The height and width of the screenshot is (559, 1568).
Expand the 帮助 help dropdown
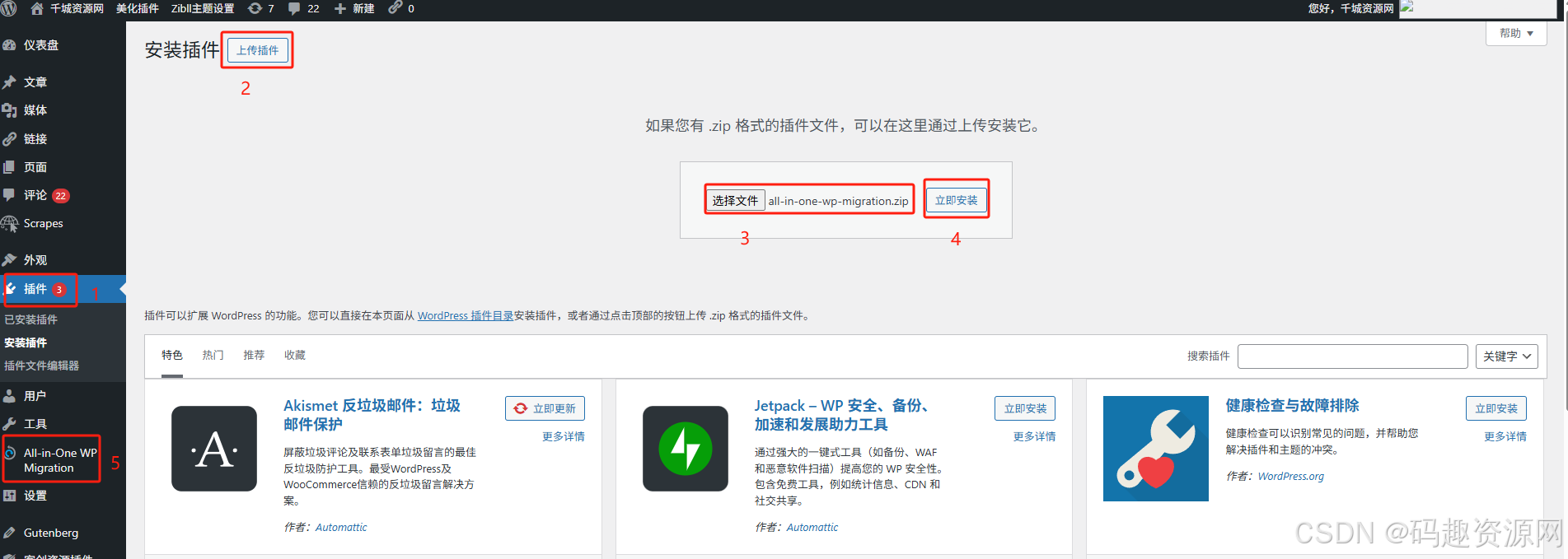pyautogui.click(x=1516, y=34)
